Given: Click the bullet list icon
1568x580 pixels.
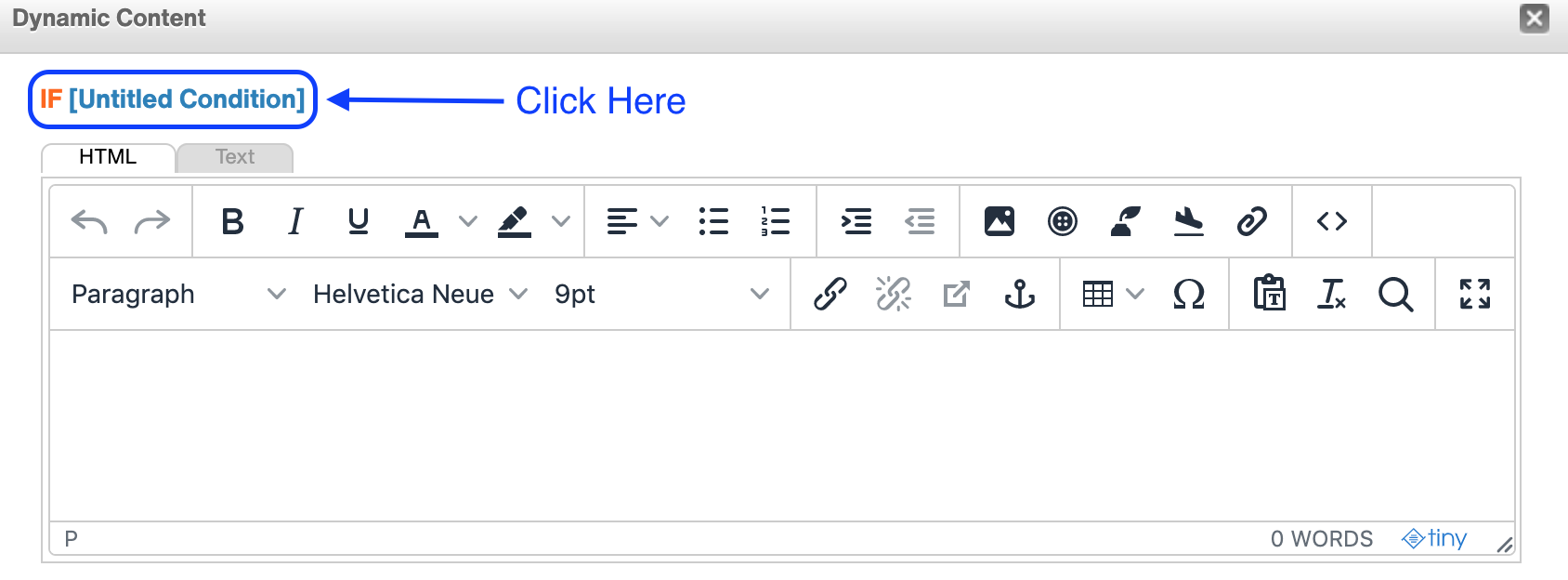Looking at the screenshot, I should click(x=713, y=221).
